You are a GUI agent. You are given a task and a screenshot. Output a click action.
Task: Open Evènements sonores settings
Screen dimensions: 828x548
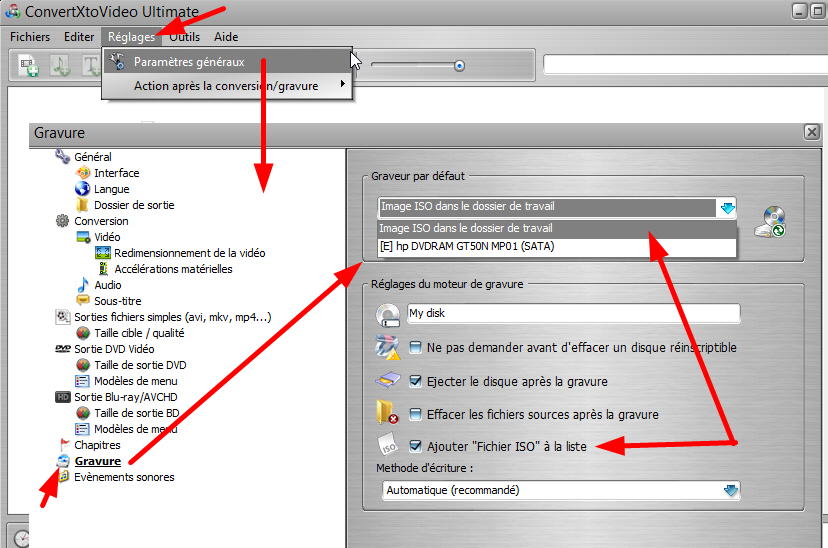[124, 477]
